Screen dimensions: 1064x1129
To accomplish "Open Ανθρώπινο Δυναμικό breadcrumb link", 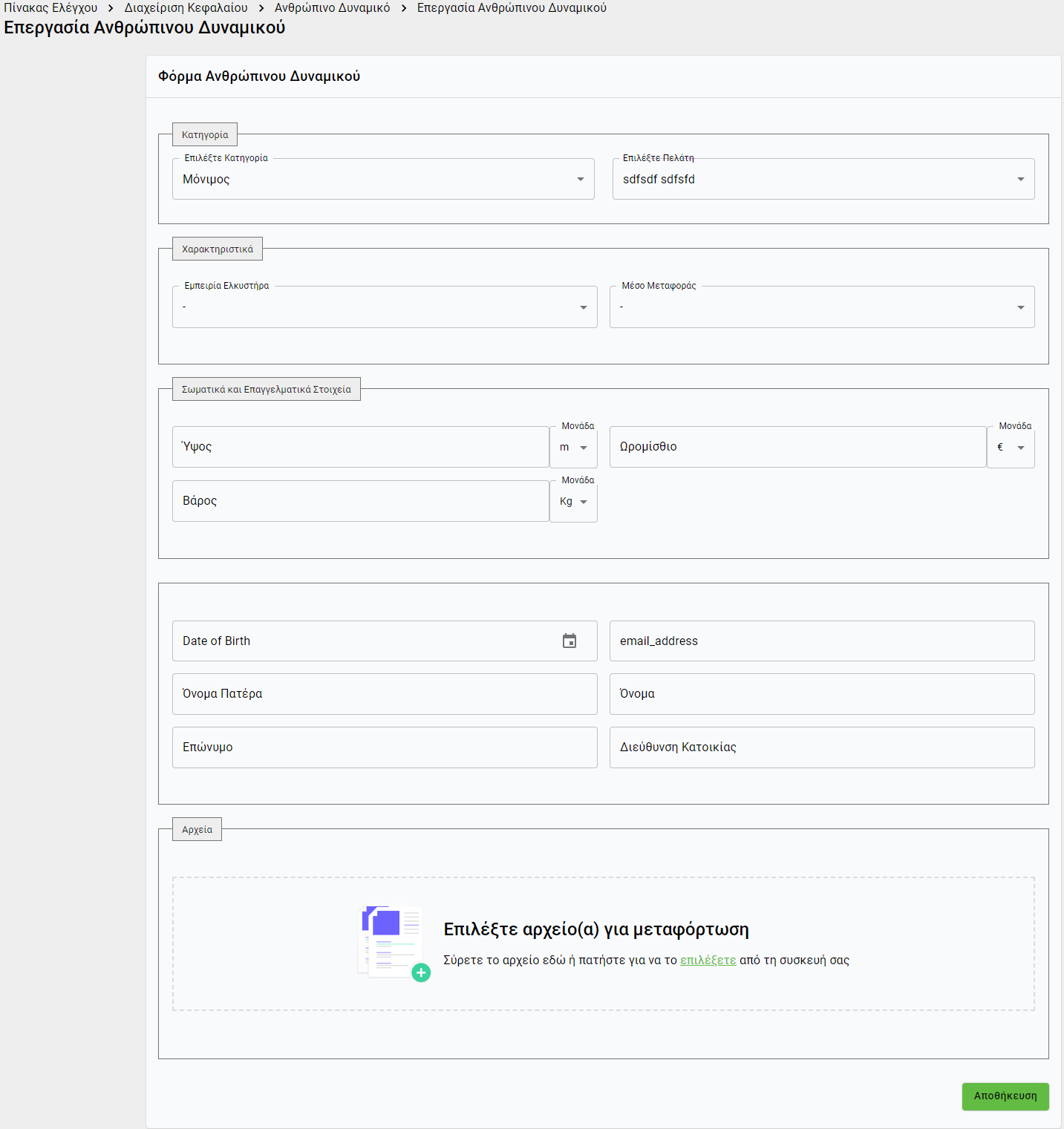I will [332, 8].
